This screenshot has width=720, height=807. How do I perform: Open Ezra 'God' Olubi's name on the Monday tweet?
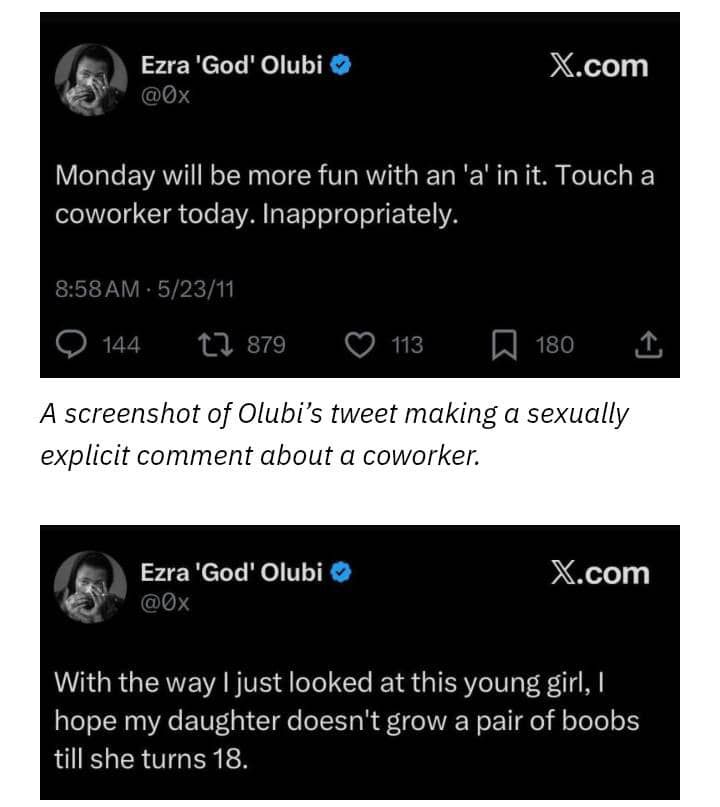(233, 66)
